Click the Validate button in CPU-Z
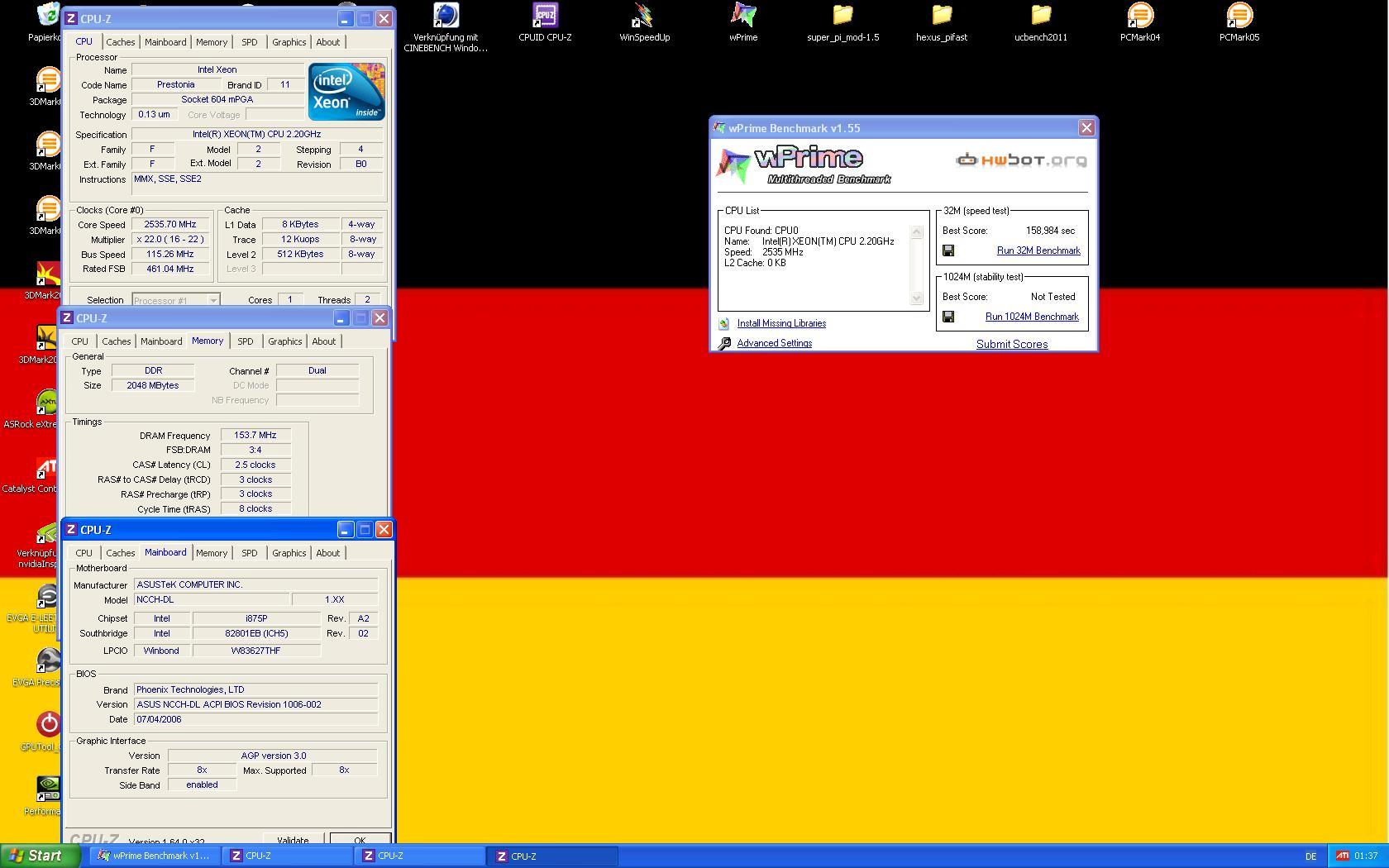The image size is (1389, 868). click(293, 839)
